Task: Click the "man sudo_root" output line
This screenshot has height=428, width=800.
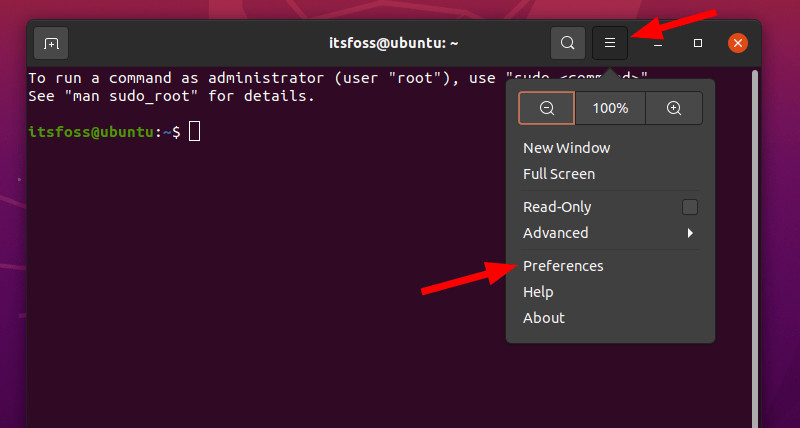Action: [171, 97]
